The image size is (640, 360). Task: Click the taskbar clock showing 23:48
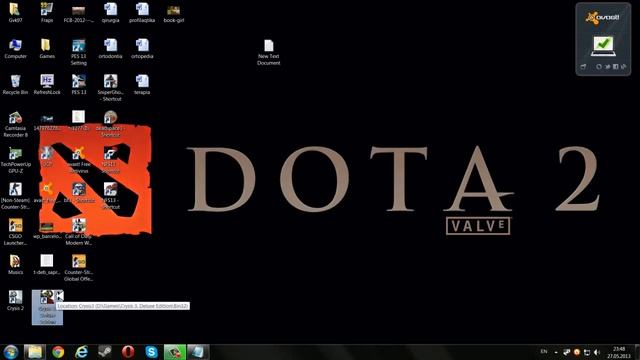pyautogui.click(x=619, y=352)
